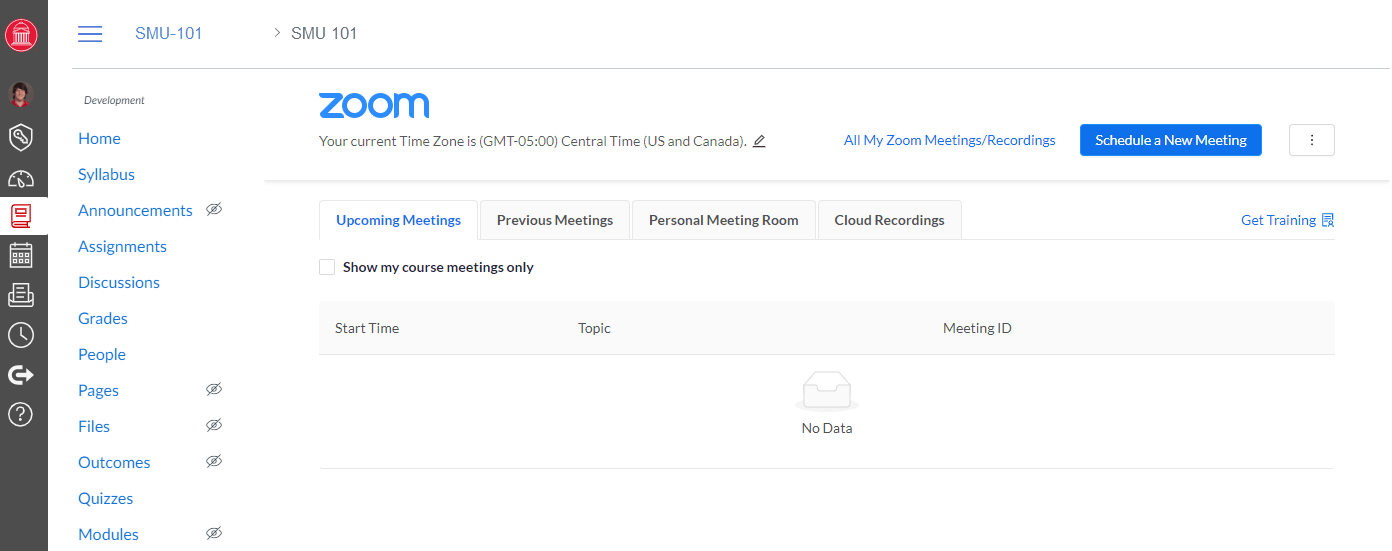The image size is (1392, 551).
Task: Open the History clock icon
Action: [x=21, y=335]
